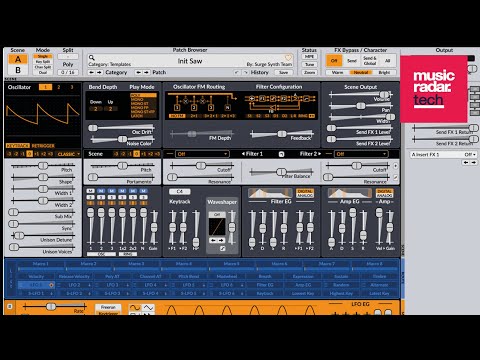The height and width of the screenshot is (360, 480).
Task: Click the Filter 1 Cutoff slider
Action: 201,166
